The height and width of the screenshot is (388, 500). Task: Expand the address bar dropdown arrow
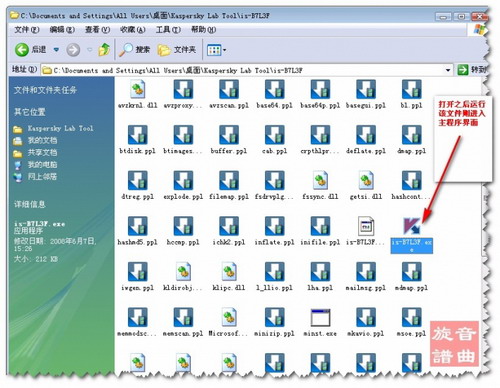(x=448, y=70)
